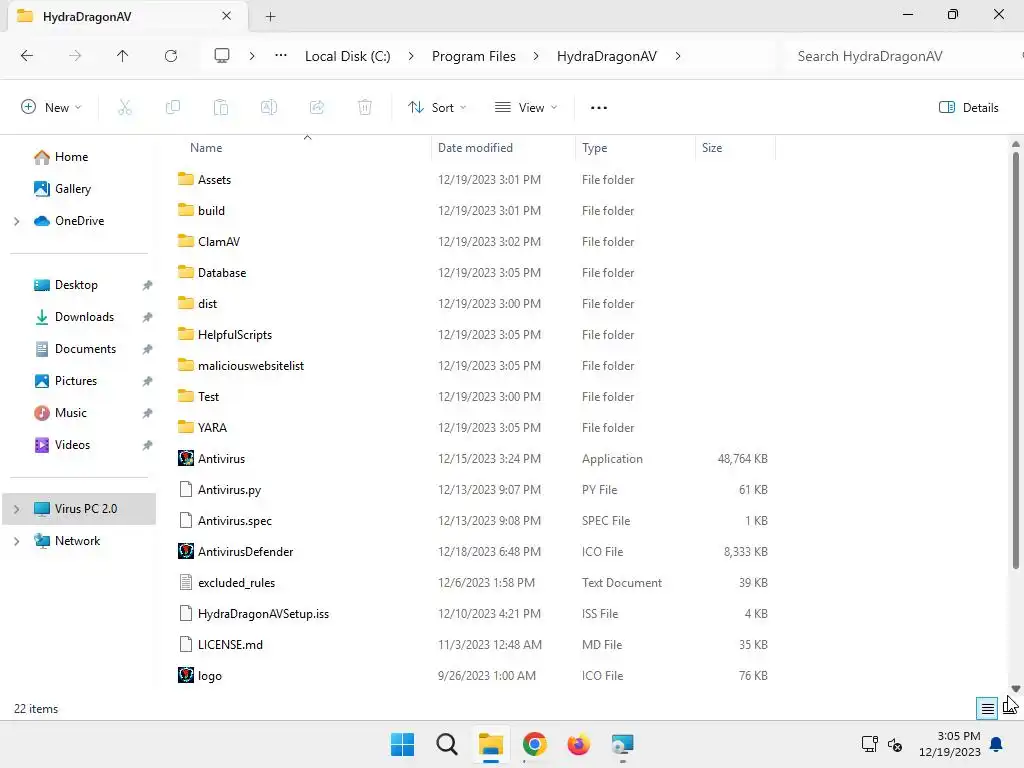Click the Delete trash icon
Viewport: 1024px width, 768px height.
(x=365, y=108)
